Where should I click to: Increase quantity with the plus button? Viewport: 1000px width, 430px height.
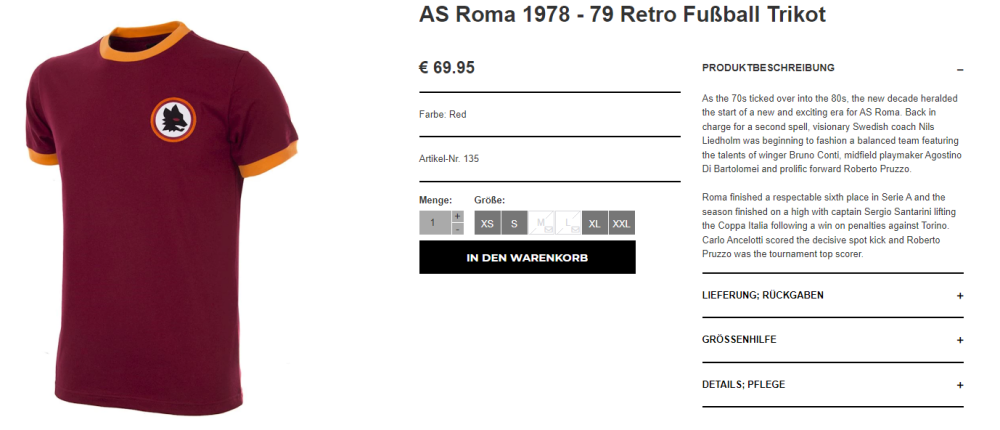pyautogui.click(x=457, y=216)
